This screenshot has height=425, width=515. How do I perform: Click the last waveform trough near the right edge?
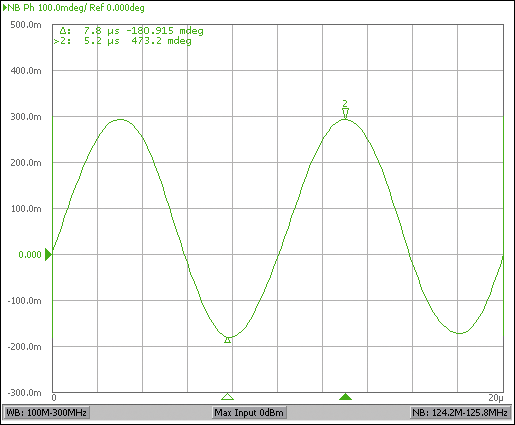(x=460, y=333)
